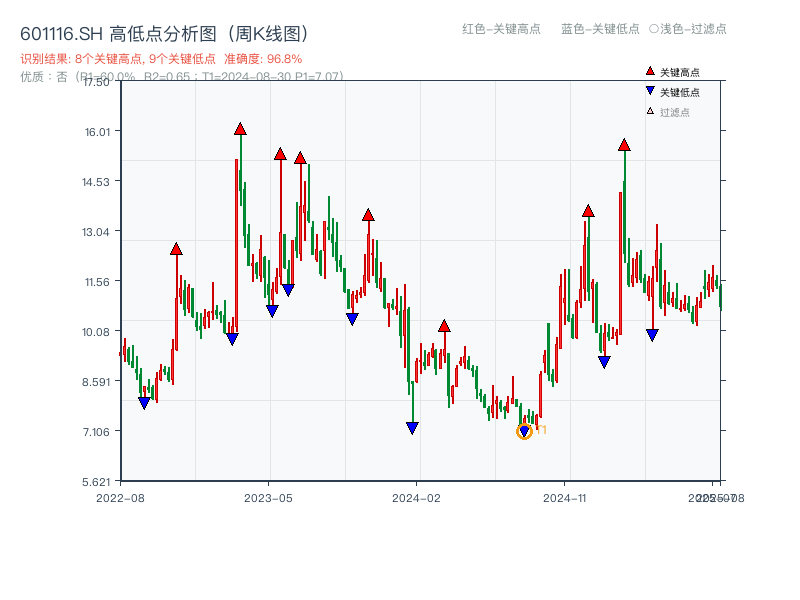This screenshot has width=800, height=600.
Task: Select the red 关键高点 triangle marker icon
Action: [x=650, y=71]
